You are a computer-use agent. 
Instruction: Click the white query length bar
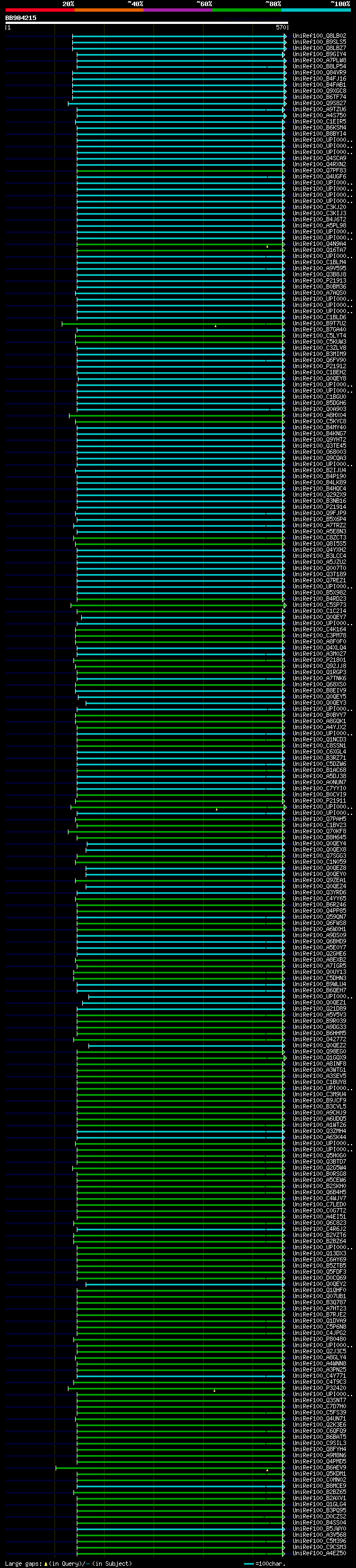pyautogui.click(x=147, y=22)
